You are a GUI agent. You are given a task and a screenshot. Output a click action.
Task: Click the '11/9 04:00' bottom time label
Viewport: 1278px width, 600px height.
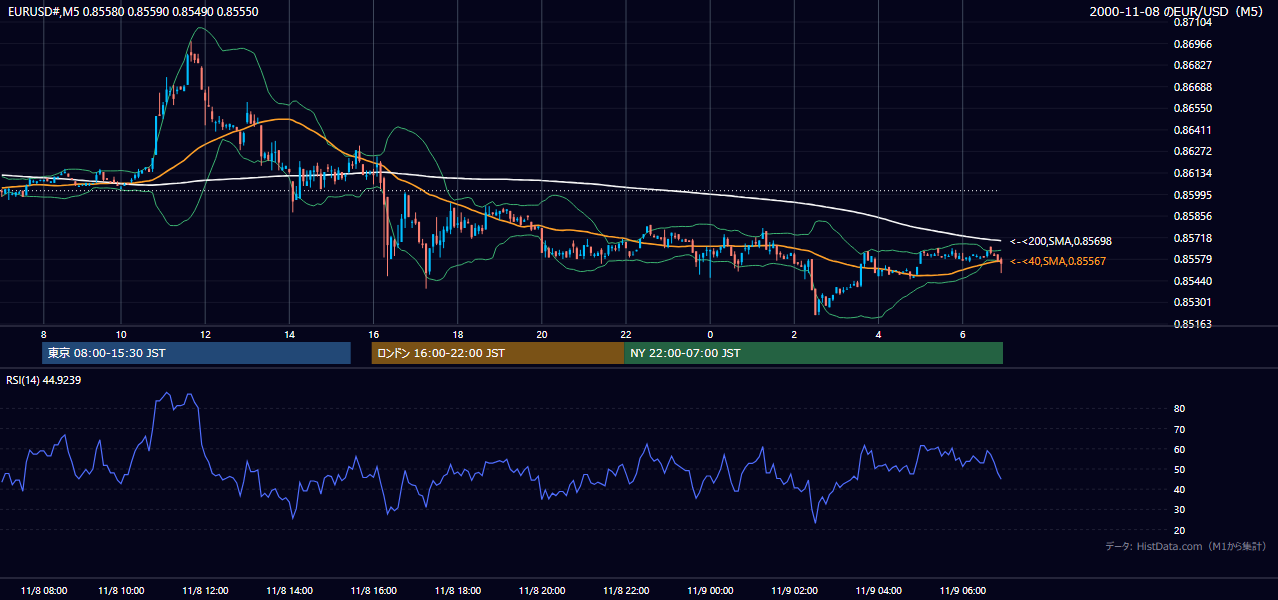(878, 590)
